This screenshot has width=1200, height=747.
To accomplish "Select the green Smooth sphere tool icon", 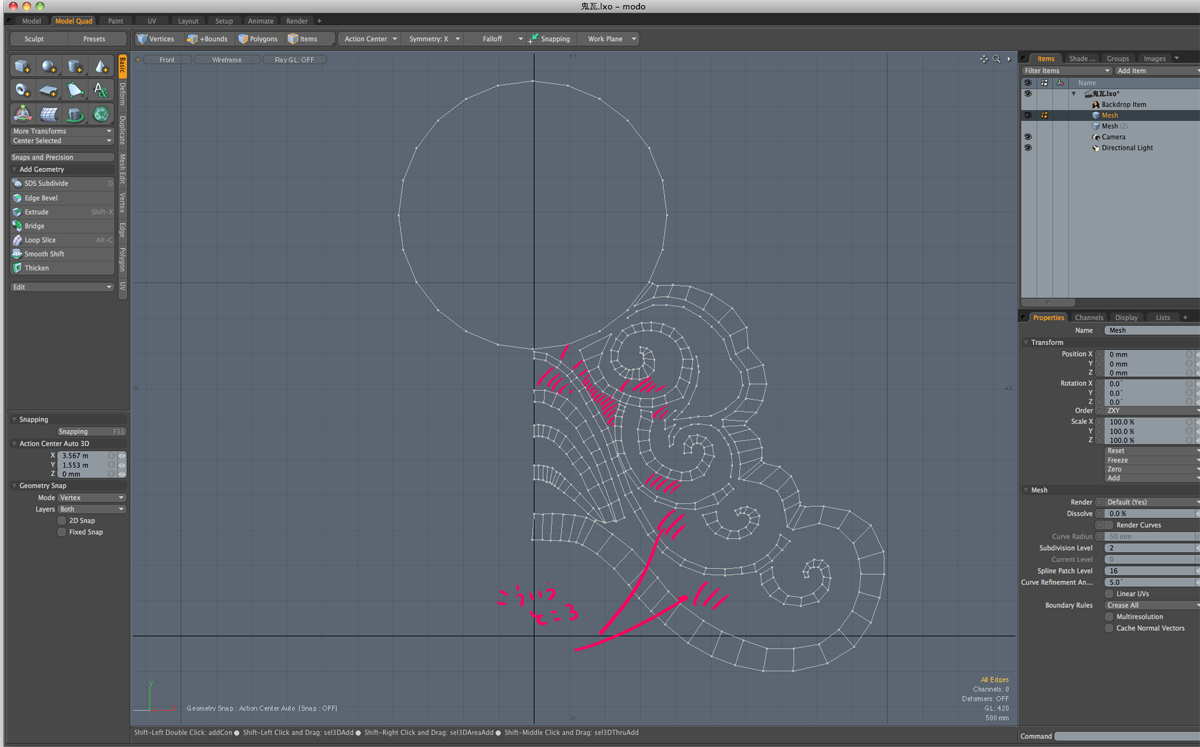I will coord(101,114).
